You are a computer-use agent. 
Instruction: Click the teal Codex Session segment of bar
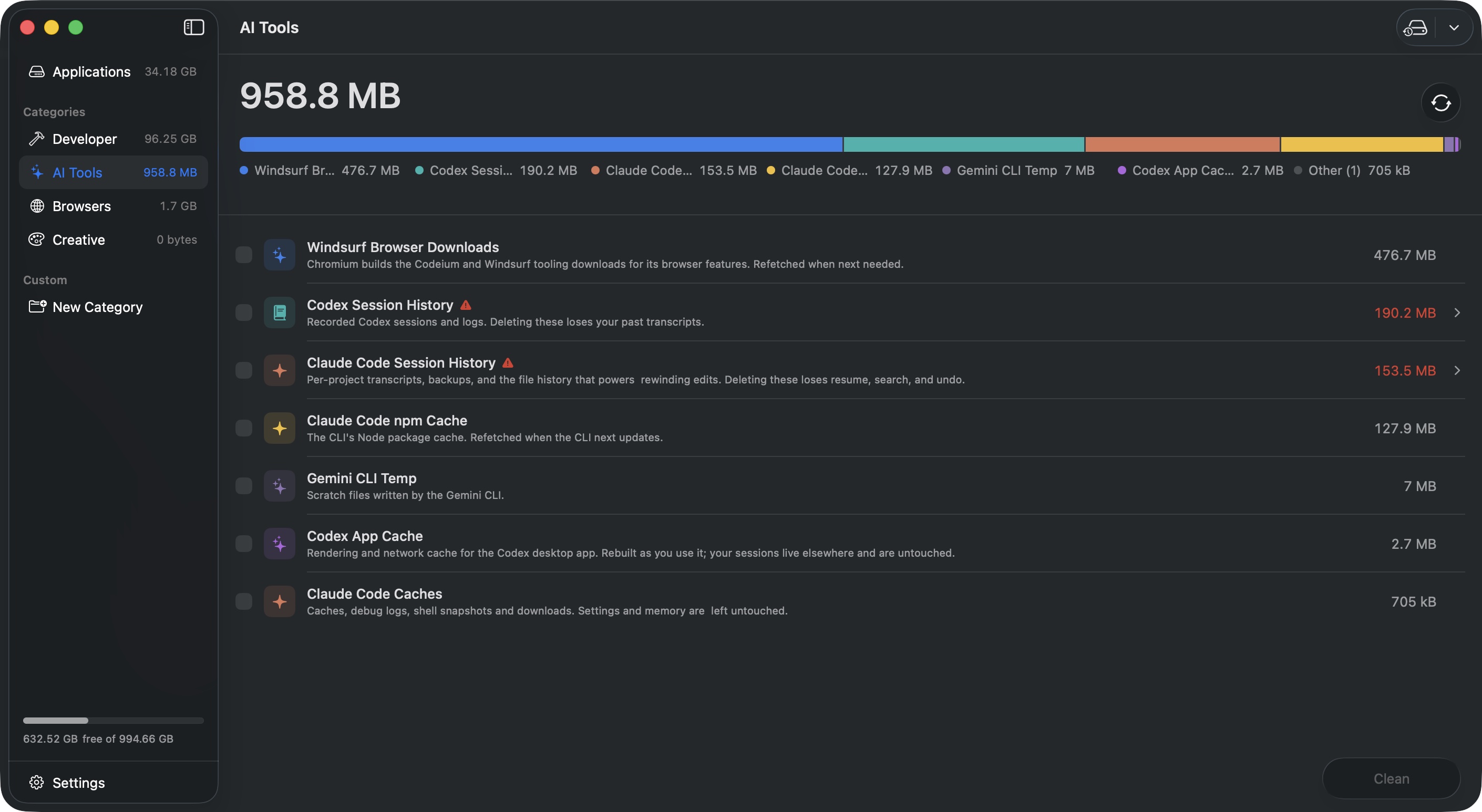[x=964, y=144]
